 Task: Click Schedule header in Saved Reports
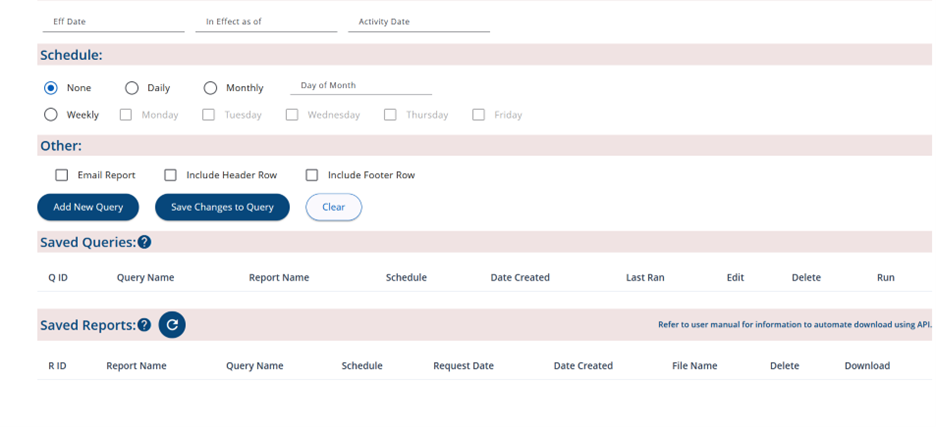(362, 365)
